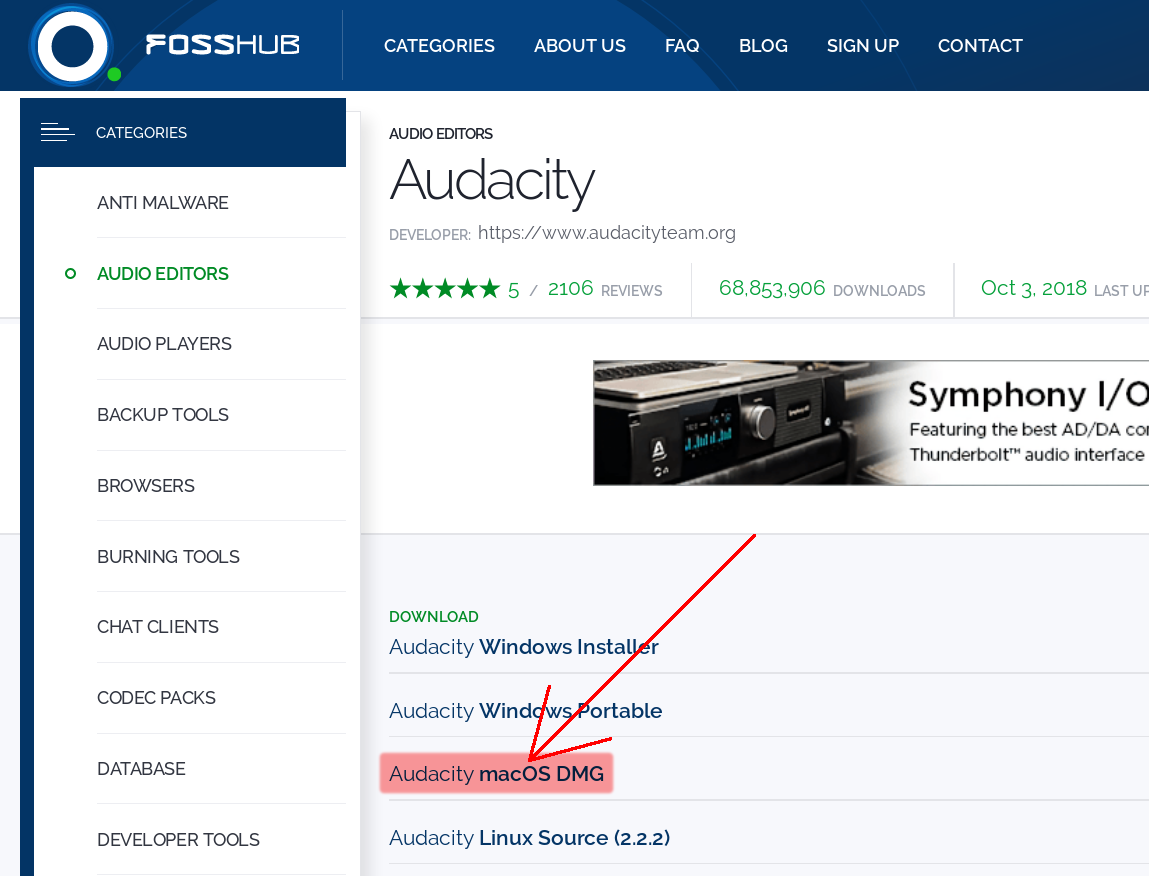Screen dimensions: 1149x876
Task: Download Audacity Windows Installer
Action: [x=523, y=647]
